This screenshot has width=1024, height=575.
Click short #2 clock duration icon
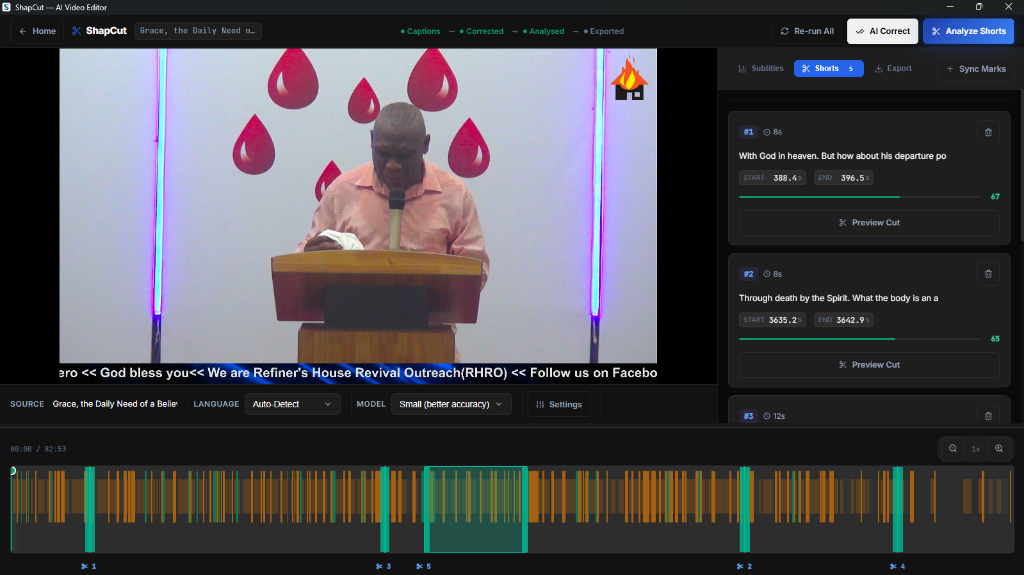tap(767, 274)
